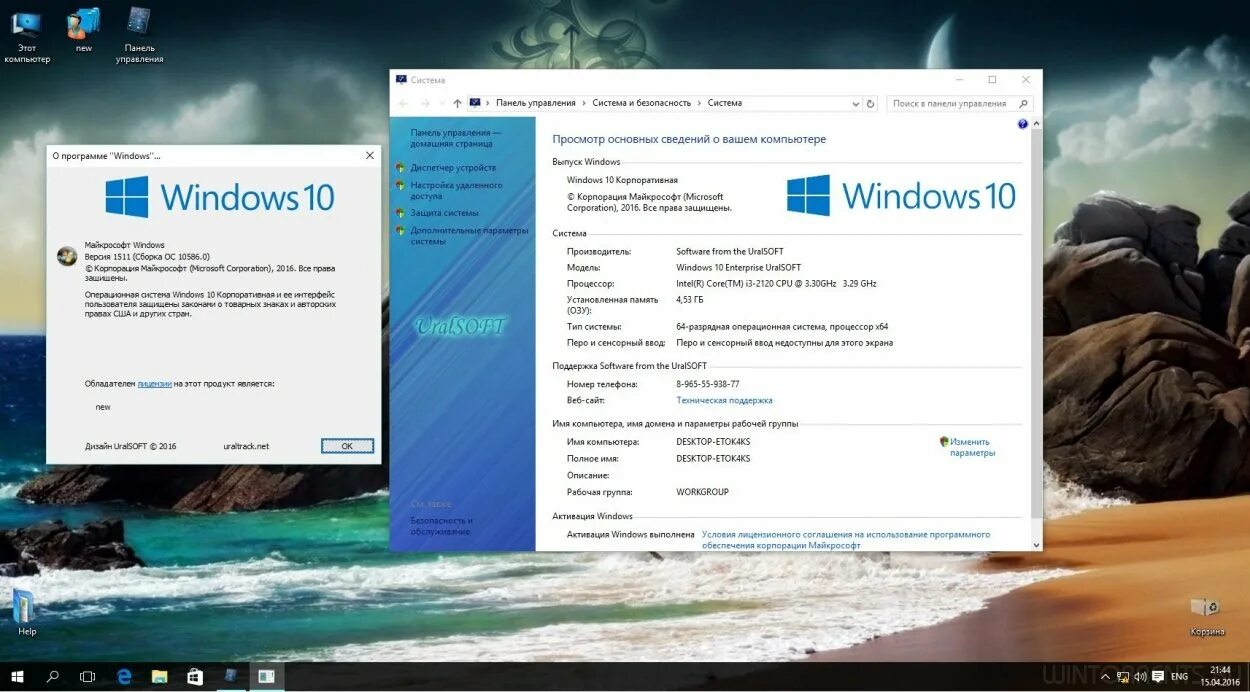Expand arrow after 'Панель управления' breadcrumb
The height and width of the screenshot is (692, 1250).
coord(583,103)
